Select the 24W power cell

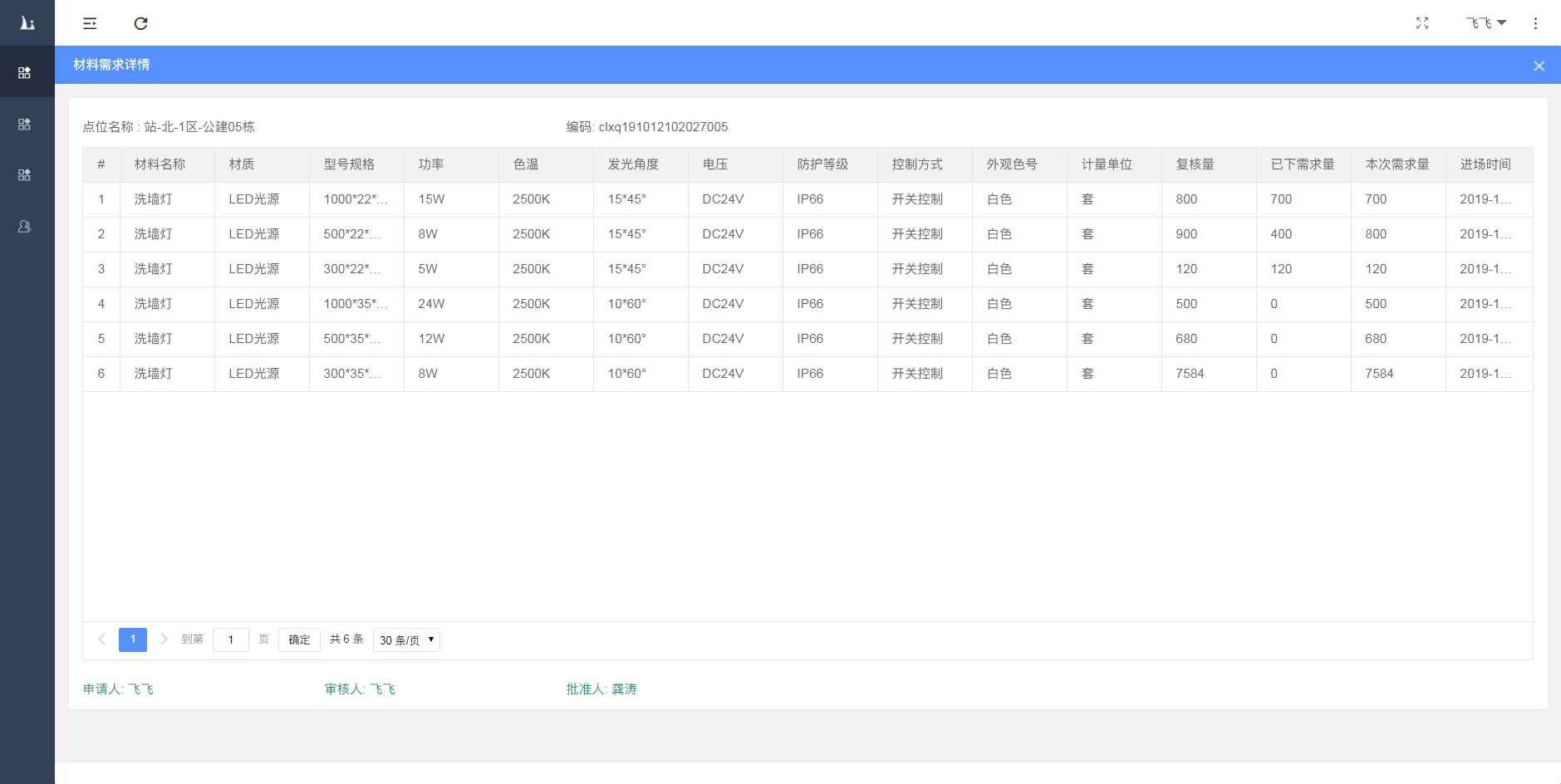click(x=451, y=304)
